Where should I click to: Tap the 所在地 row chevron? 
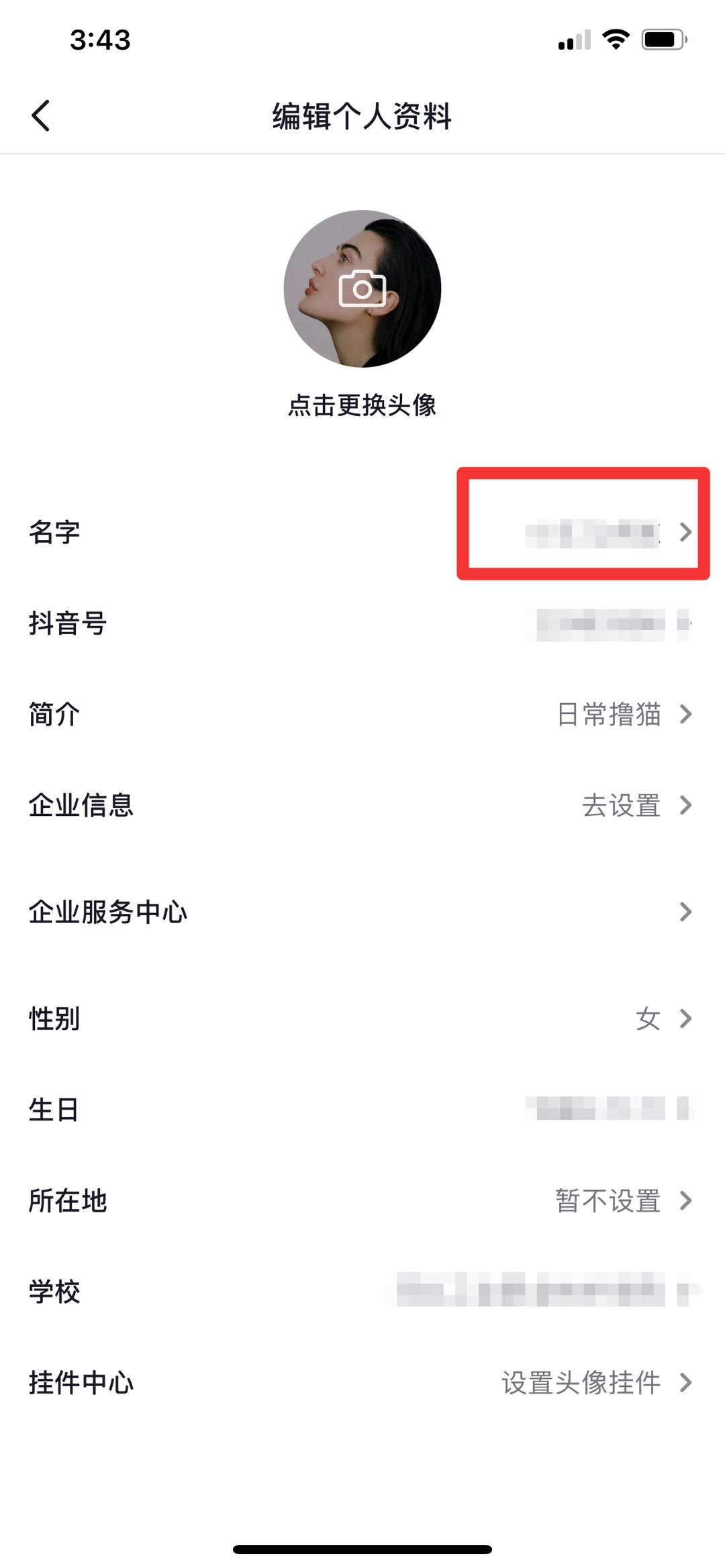[x=685, y=1200]
